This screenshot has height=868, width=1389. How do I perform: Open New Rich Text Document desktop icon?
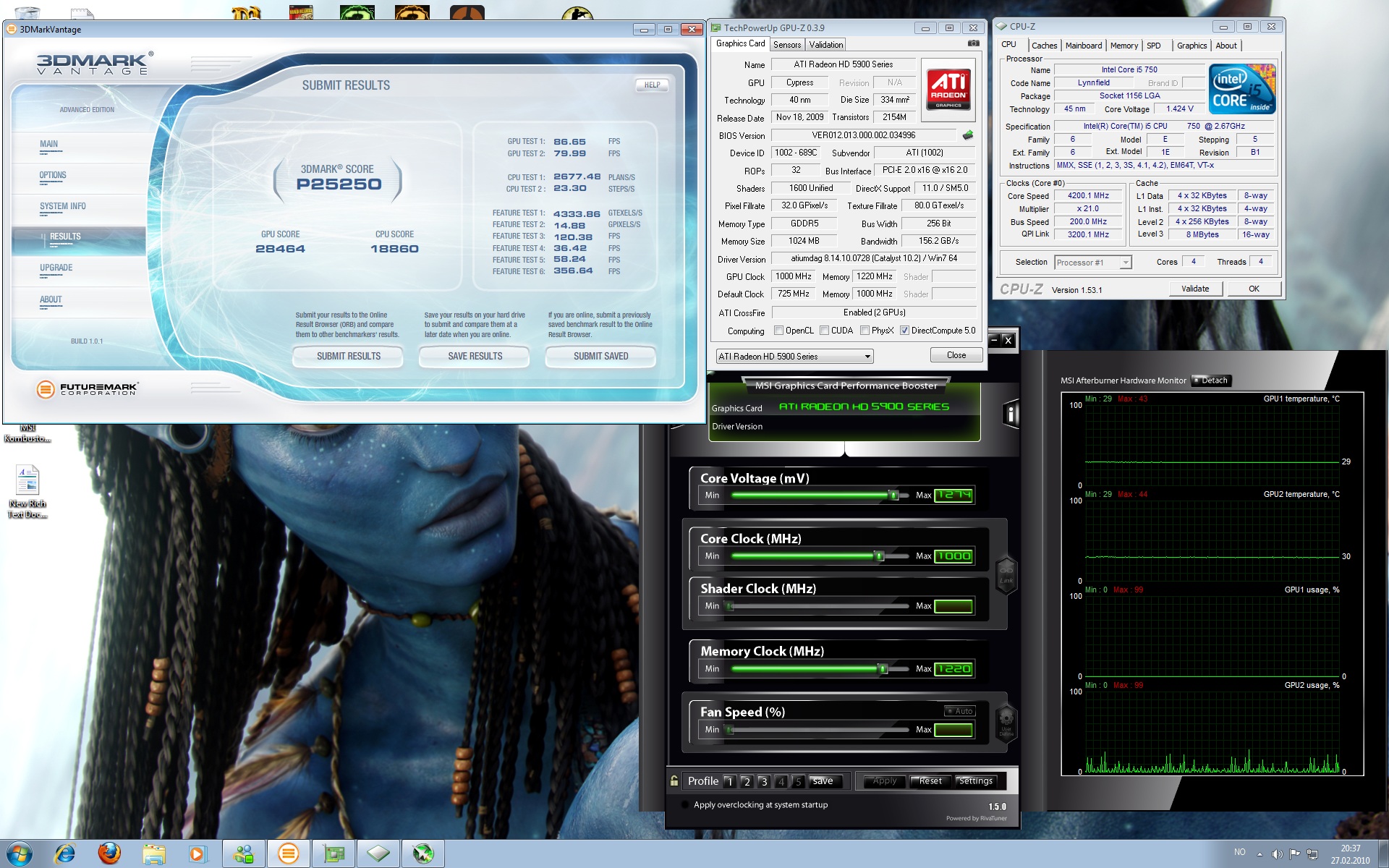(x=27, y=491)
